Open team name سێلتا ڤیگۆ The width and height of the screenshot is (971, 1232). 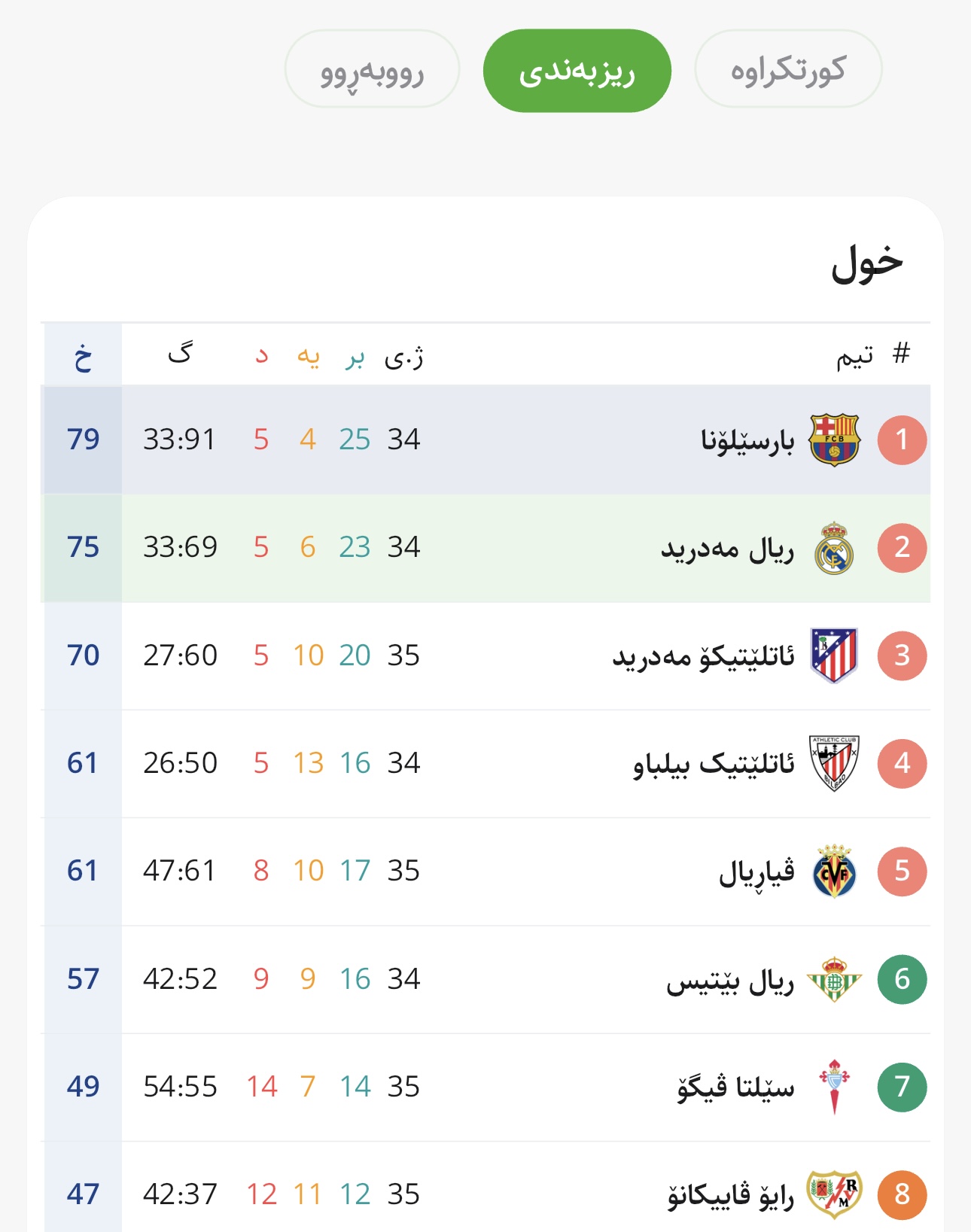click(735, 1088)
